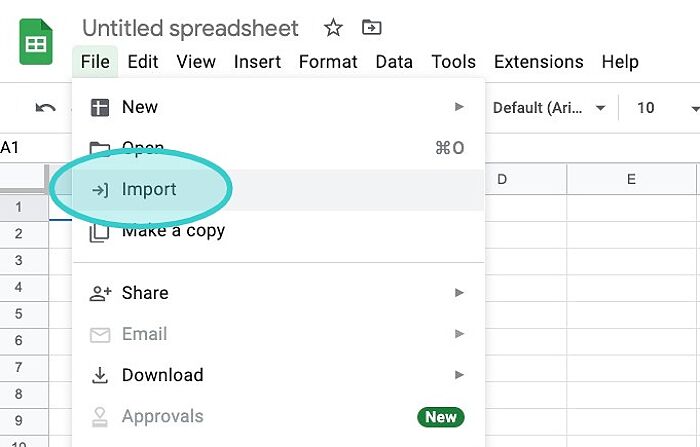
Task: Click the undo arrow icon
Action: pos(46,108)
